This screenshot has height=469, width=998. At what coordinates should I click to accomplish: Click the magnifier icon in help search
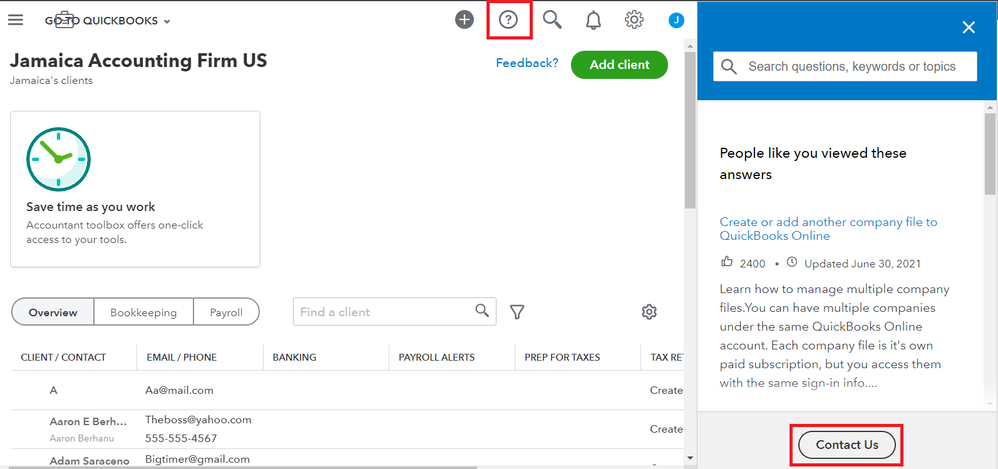tap(729, 67)
